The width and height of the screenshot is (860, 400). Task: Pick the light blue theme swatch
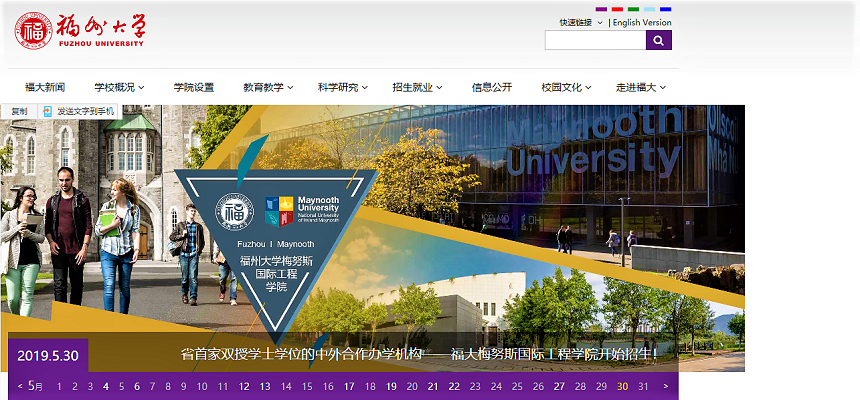(x=649, y=9)
